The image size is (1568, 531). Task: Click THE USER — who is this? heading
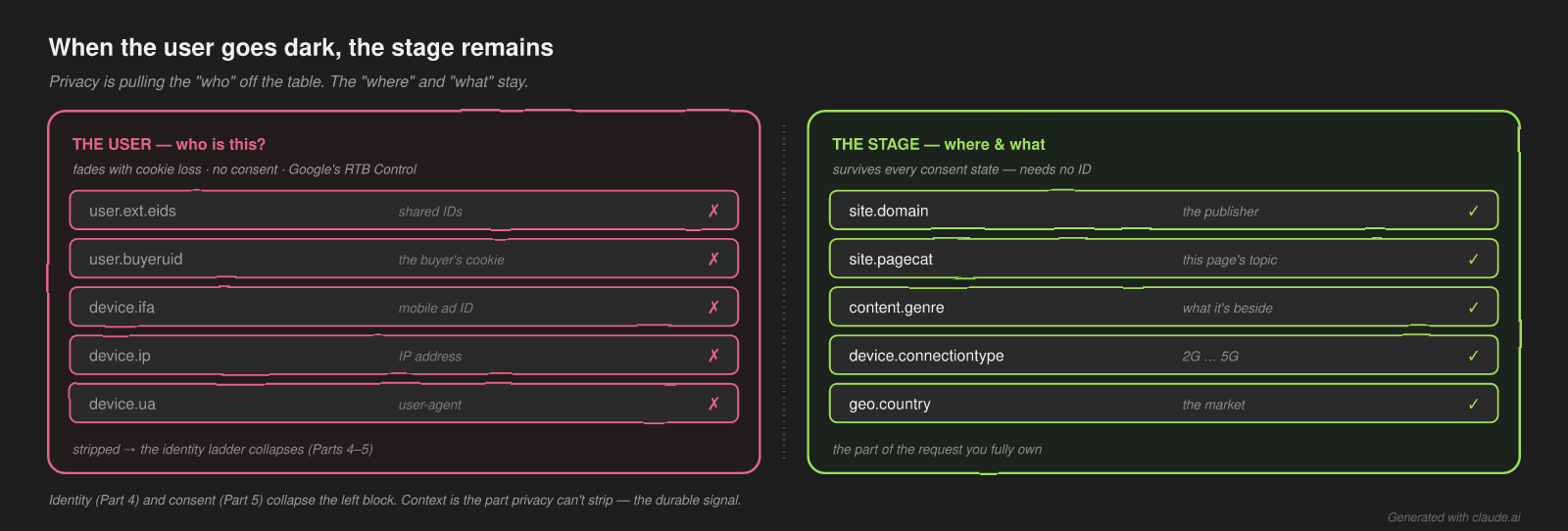click(169, 144)
